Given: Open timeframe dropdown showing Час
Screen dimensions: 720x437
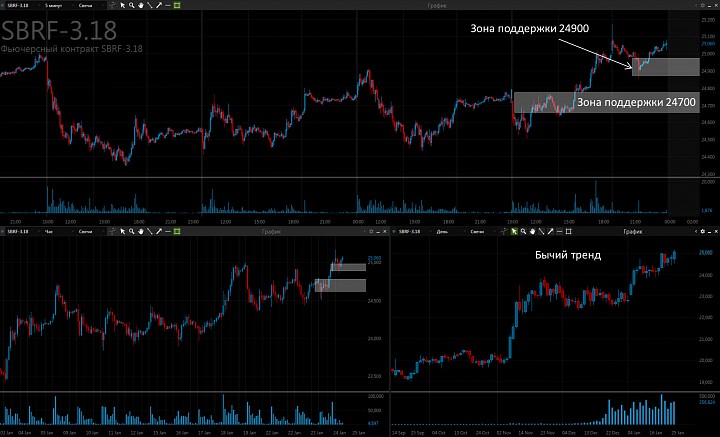Looking at the screenshot, I should click(x=58, y=231).
